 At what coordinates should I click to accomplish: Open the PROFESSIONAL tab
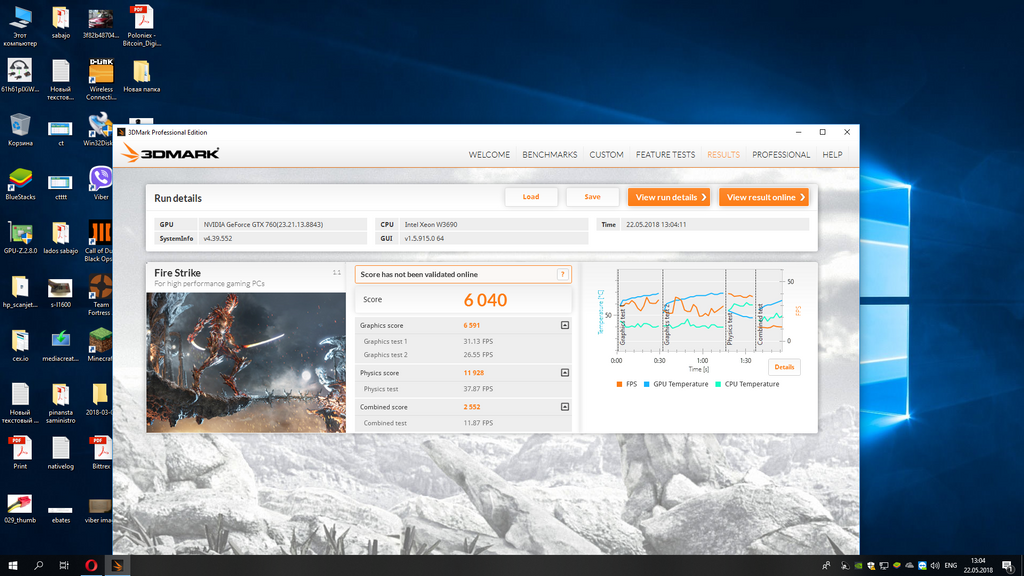[x=780, y=155]
